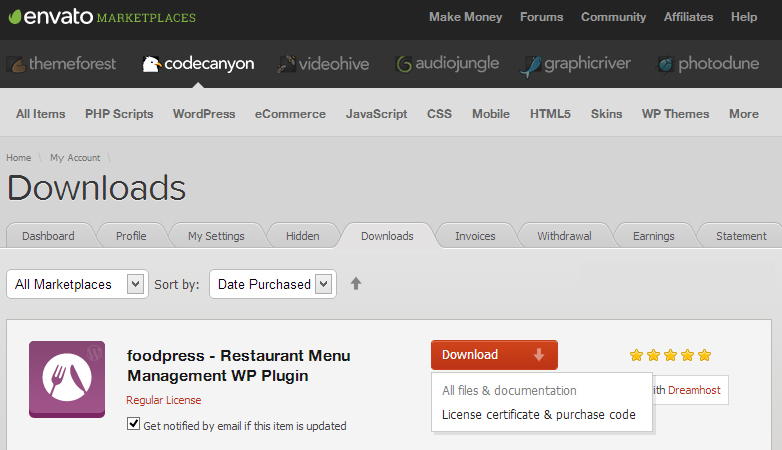Reverse sort order with the up arrow

coord(356,283)
